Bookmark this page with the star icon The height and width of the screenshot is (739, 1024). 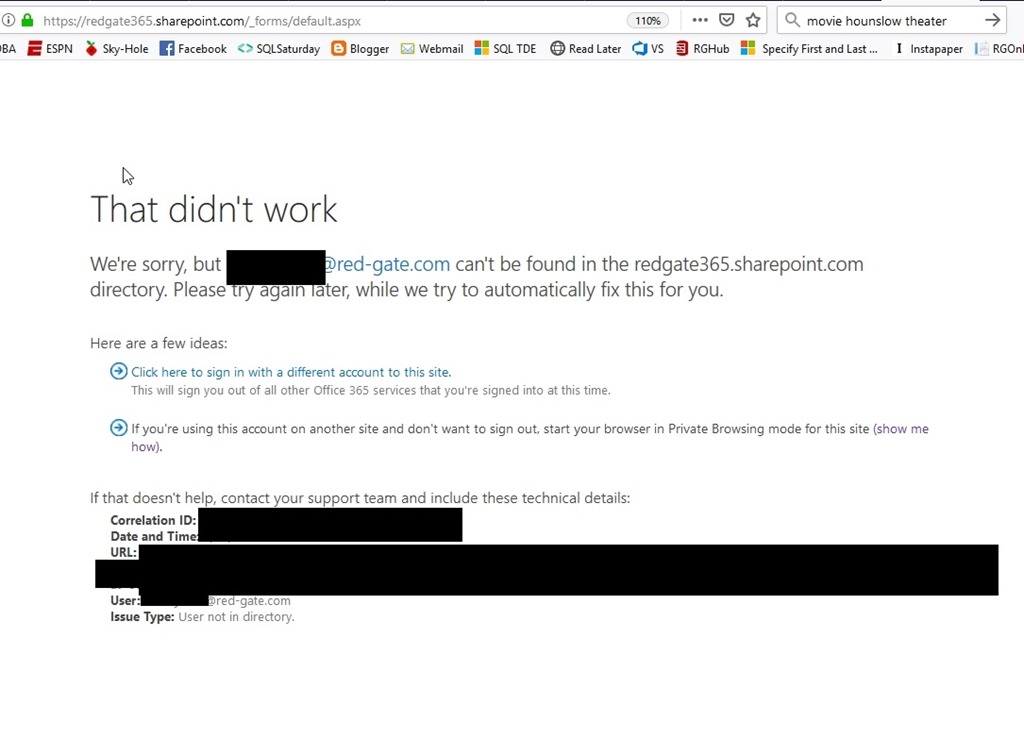tap(753, 20)
